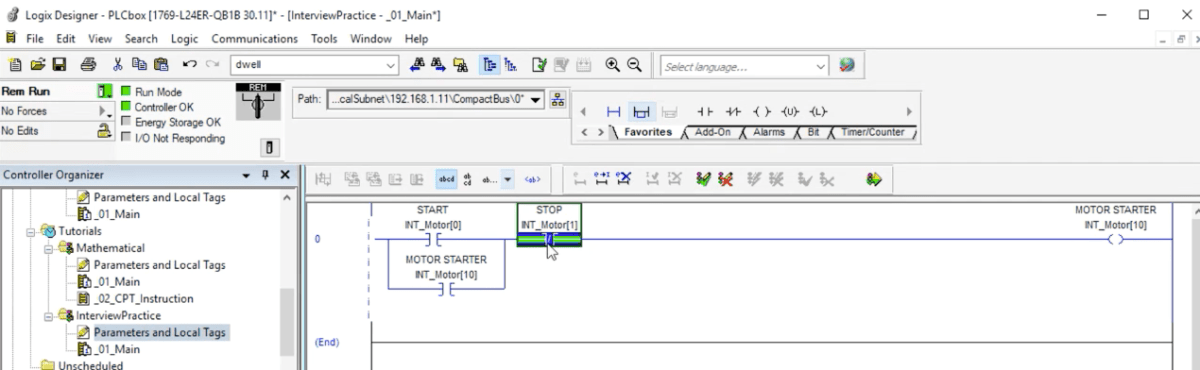Open a project with the folder icon
This screenshot has width=1200, height=370.
click(38, 65)
